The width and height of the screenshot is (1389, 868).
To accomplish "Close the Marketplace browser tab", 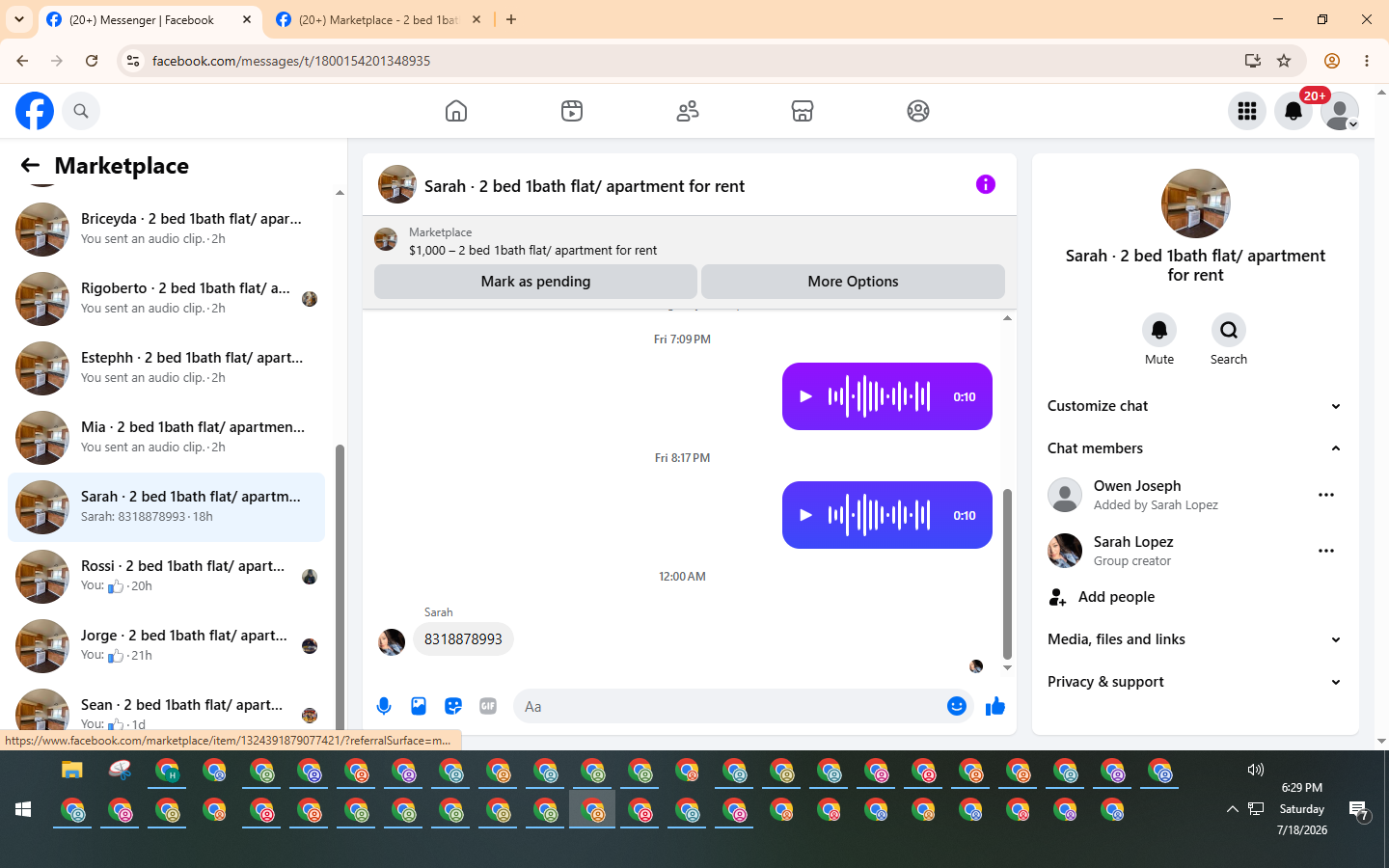I will tap(477, 19).
